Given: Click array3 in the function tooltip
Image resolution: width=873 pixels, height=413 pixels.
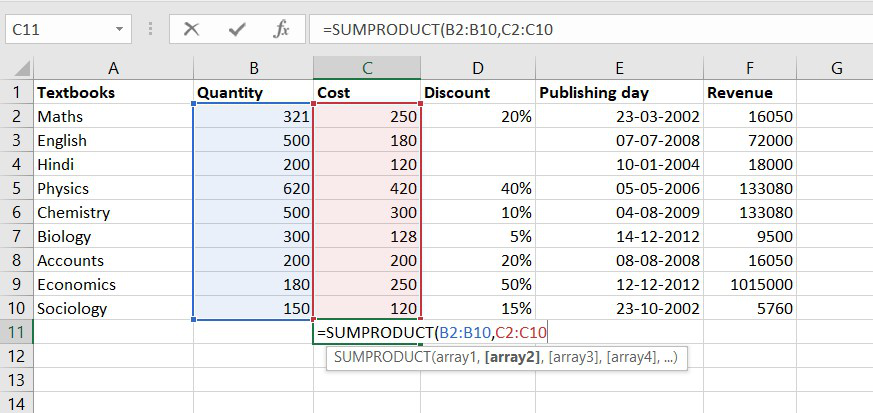Looking at the screenshot, I should tap(575, 358).
